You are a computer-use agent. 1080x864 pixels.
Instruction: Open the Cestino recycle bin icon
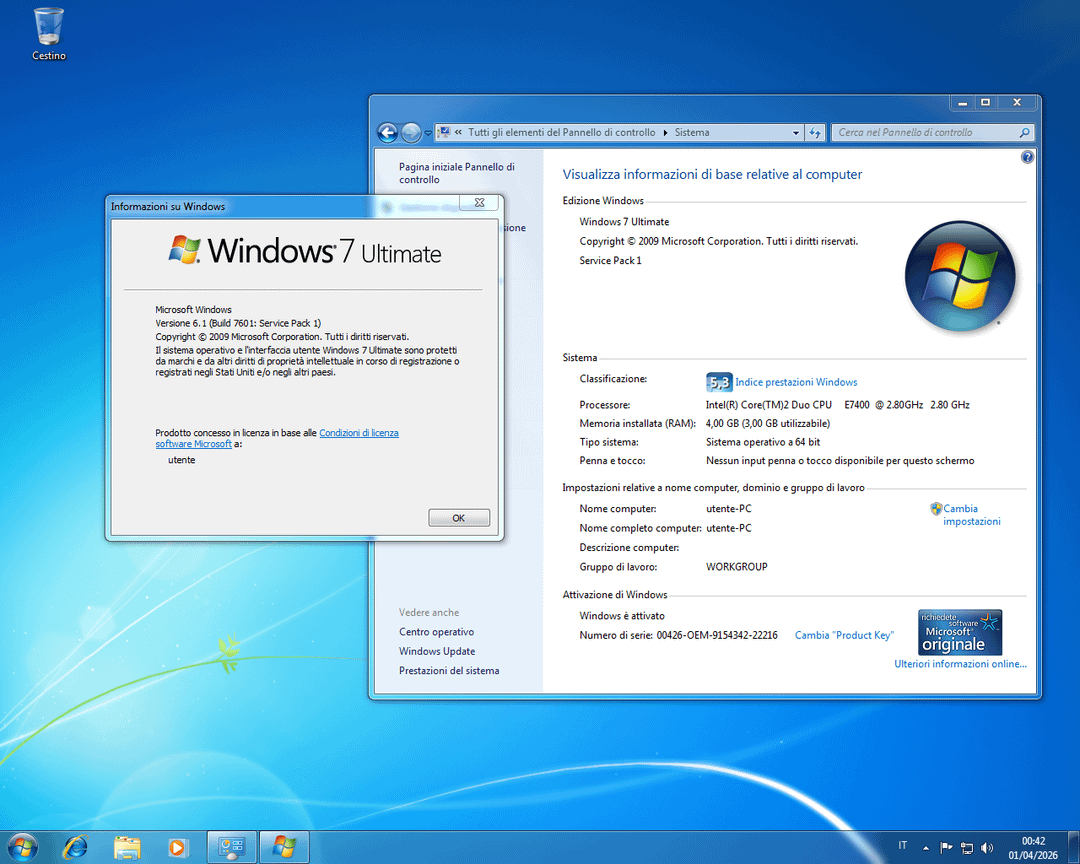coord(48,28)
